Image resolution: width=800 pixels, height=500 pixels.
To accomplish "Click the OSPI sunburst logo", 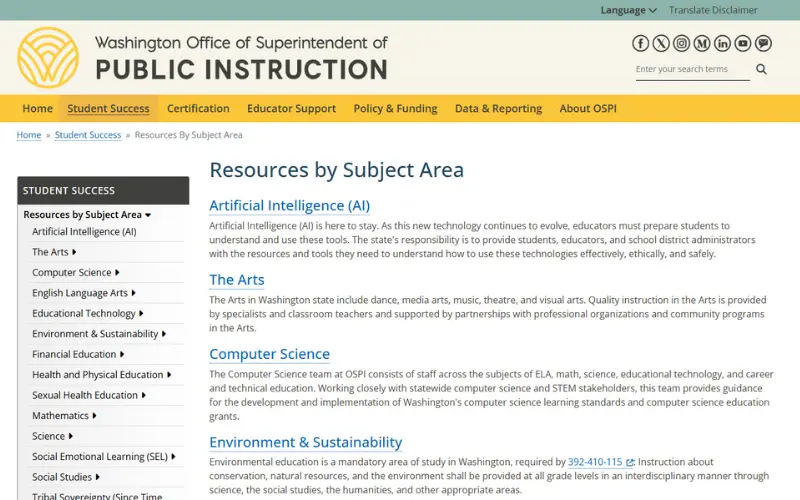I will pyautogui.click(x=48, y=57).
